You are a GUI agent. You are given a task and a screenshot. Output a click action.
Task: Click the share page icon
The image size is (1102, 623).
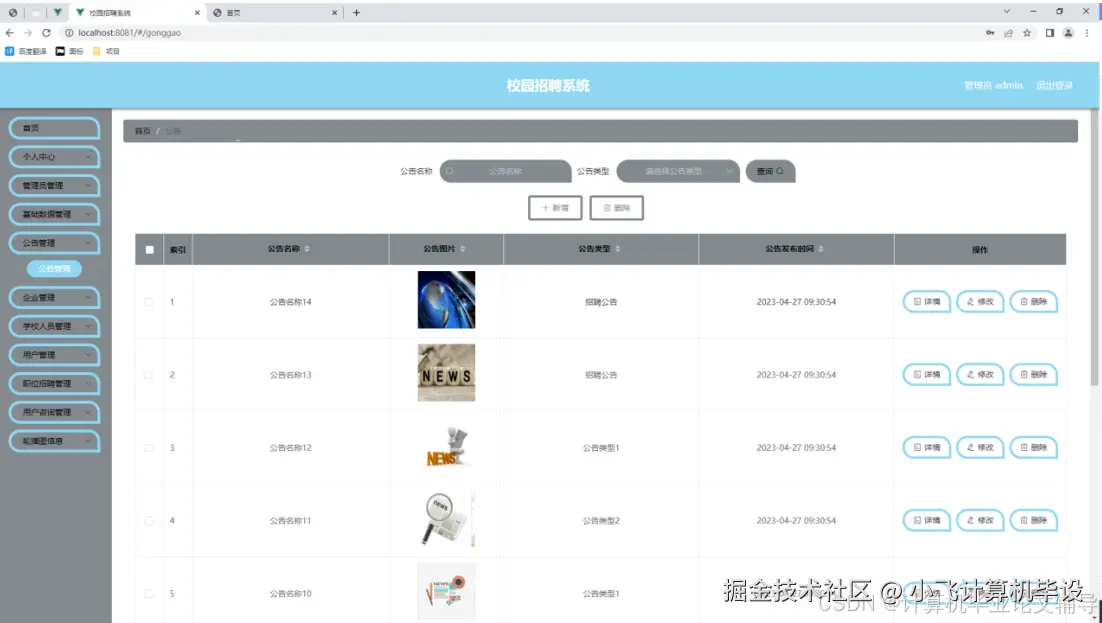tap(1009, 33)
